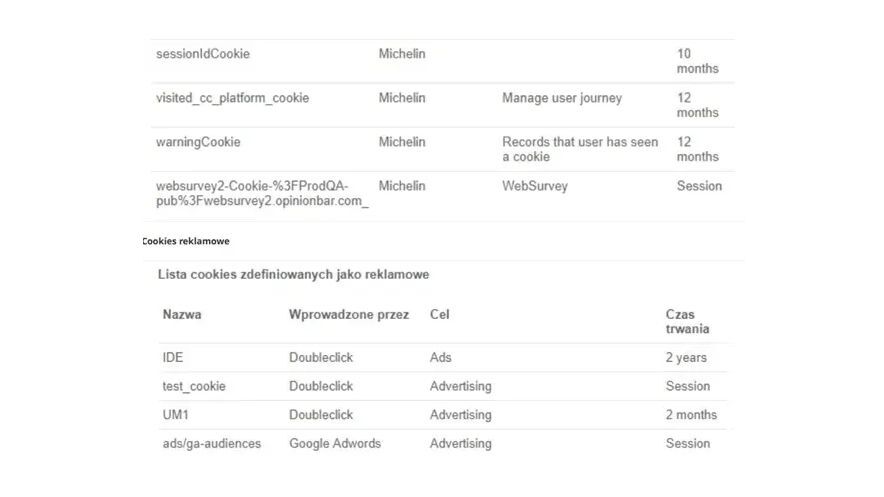Select the websurvey2-Cookie name text
The width and height of the screenshot is (884, 497).
coord(262,194)
